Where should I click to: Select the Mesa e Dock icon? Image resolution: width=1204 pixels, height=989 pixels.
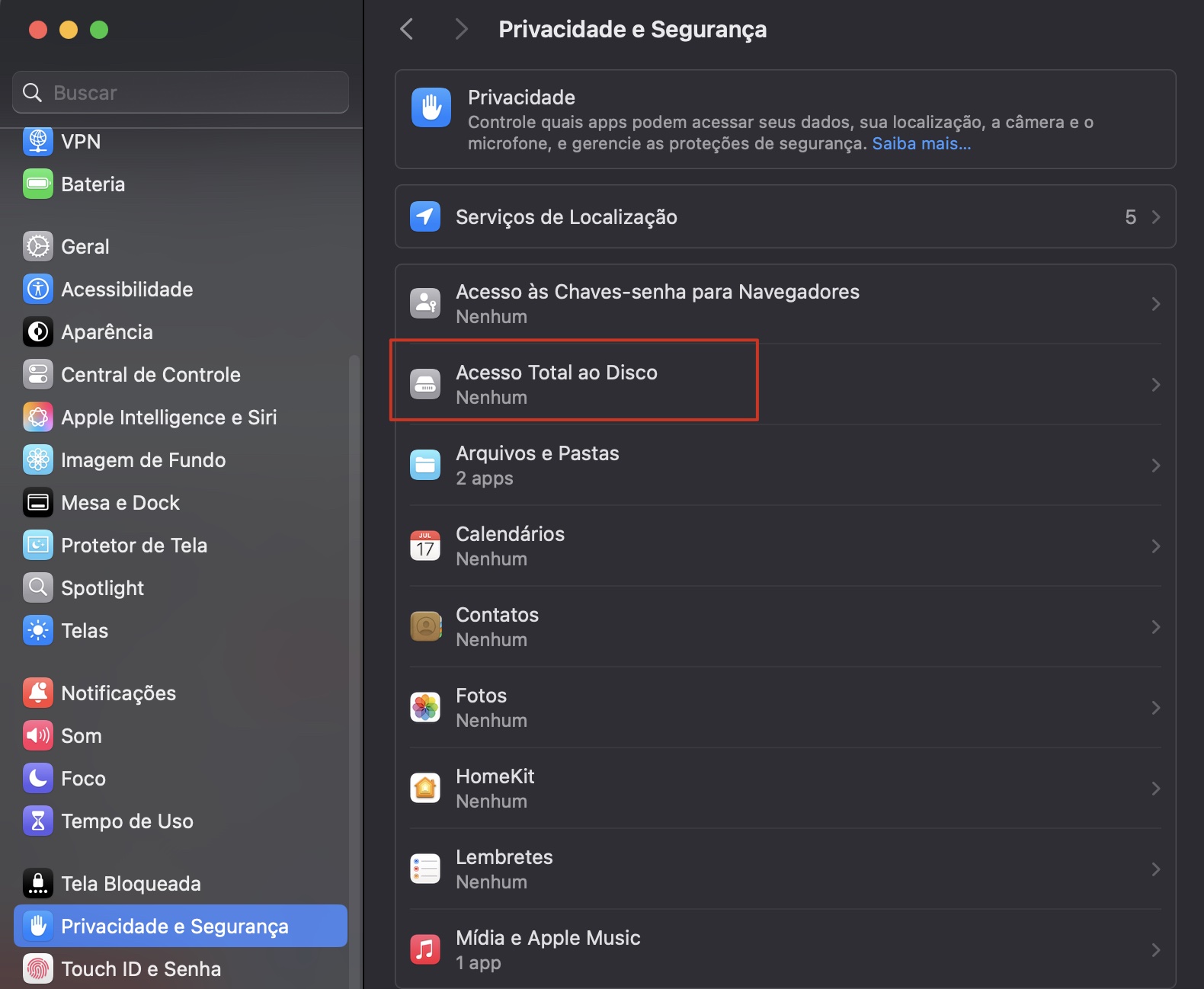tap(38, 502)
